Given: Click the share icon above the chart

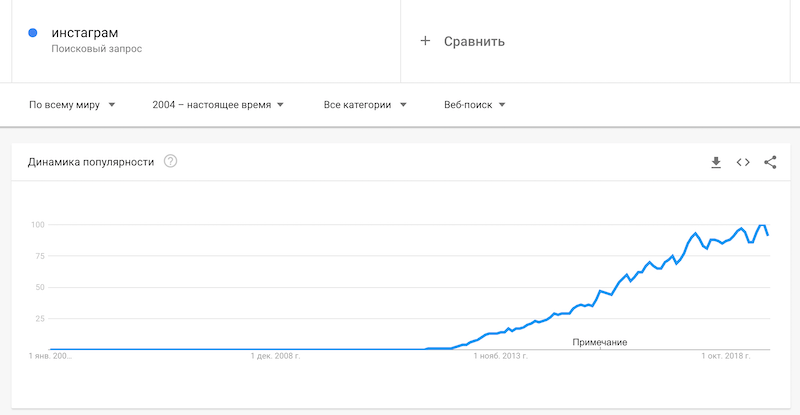Looking at the screenshot, I should 770,162.
